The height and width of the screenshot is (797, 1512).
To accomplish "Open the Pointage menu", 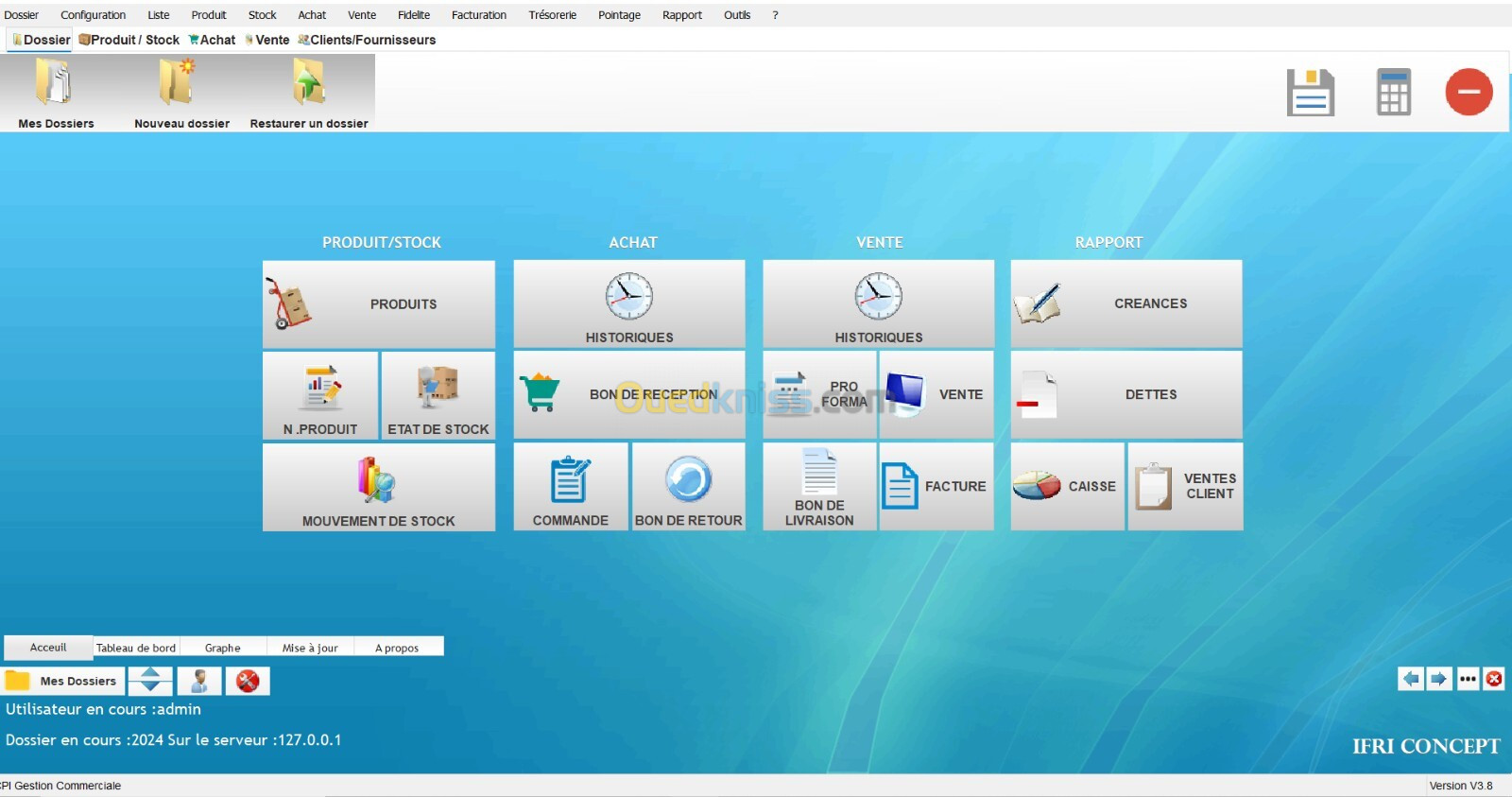I will pos(619,15).
